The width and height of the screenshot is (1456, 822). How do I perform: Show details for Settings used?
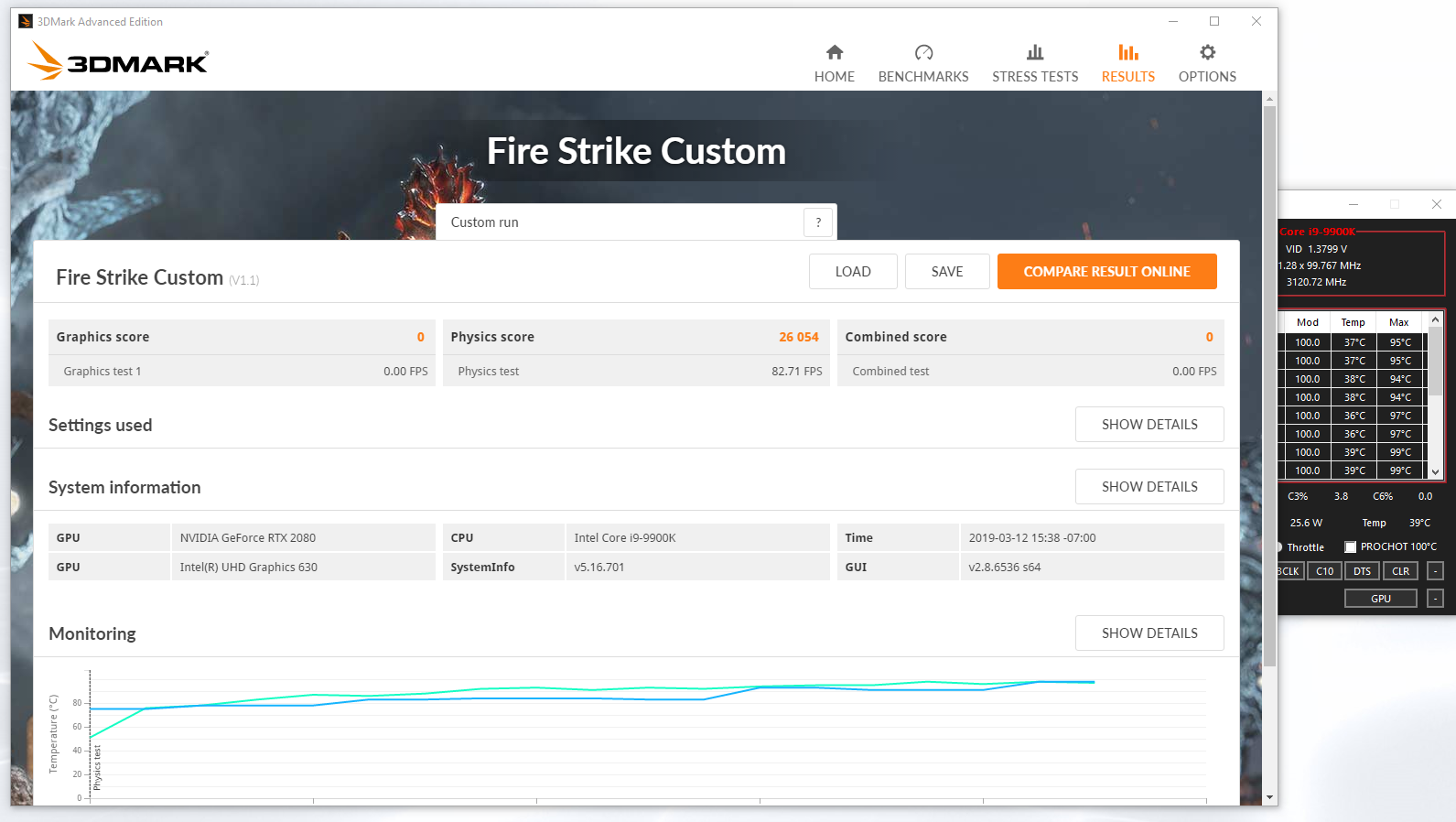[1149, 425]
